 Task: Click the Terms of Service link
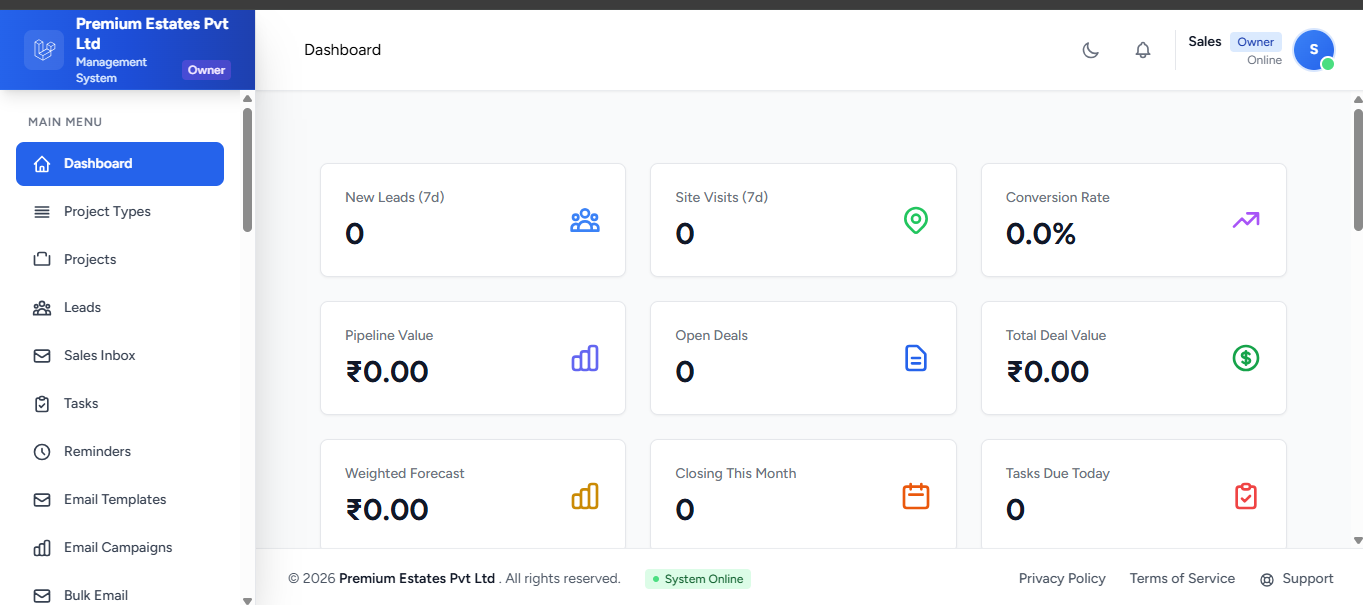1182,578
